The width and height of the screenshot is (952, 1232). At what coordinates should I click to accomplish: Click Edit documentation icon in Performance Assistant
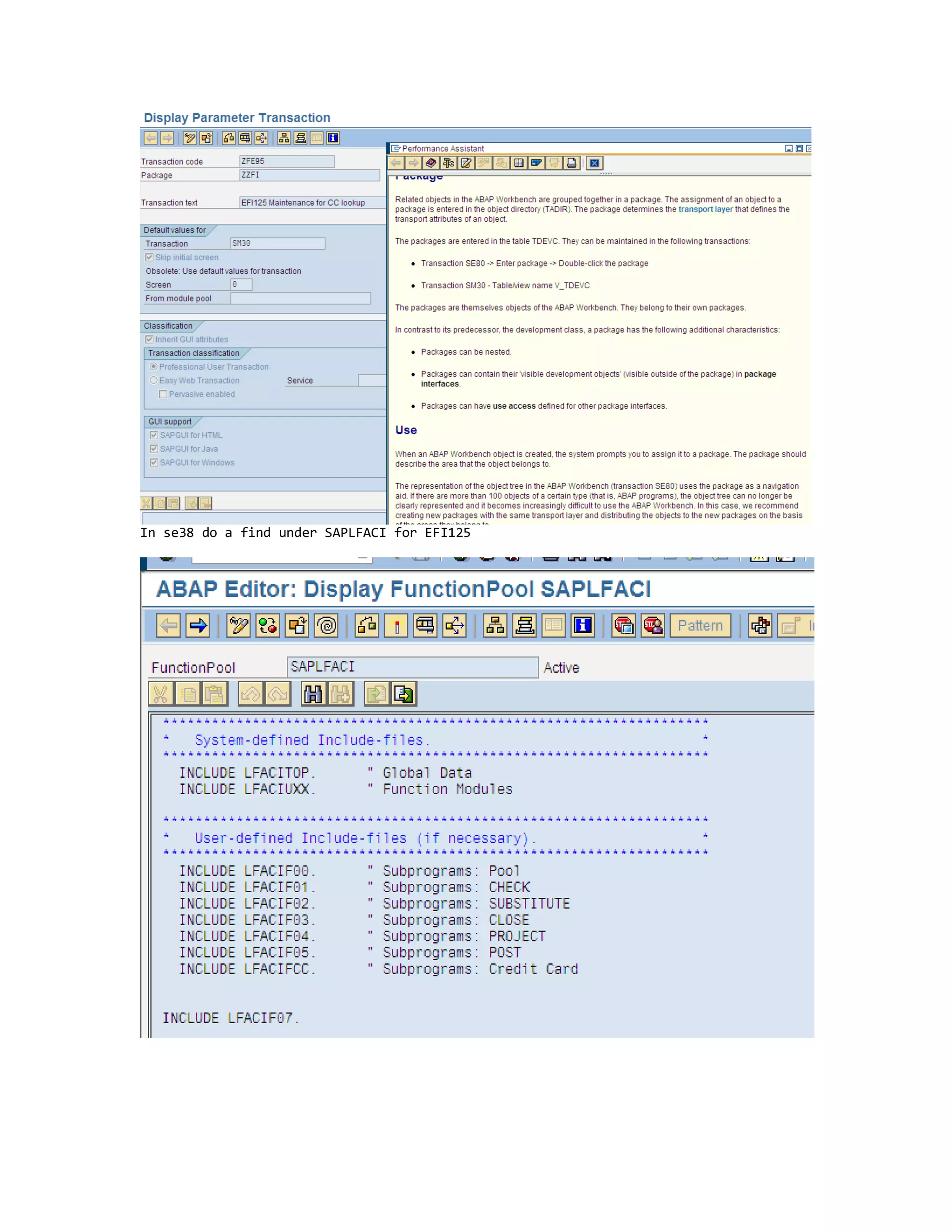point(466,164)
